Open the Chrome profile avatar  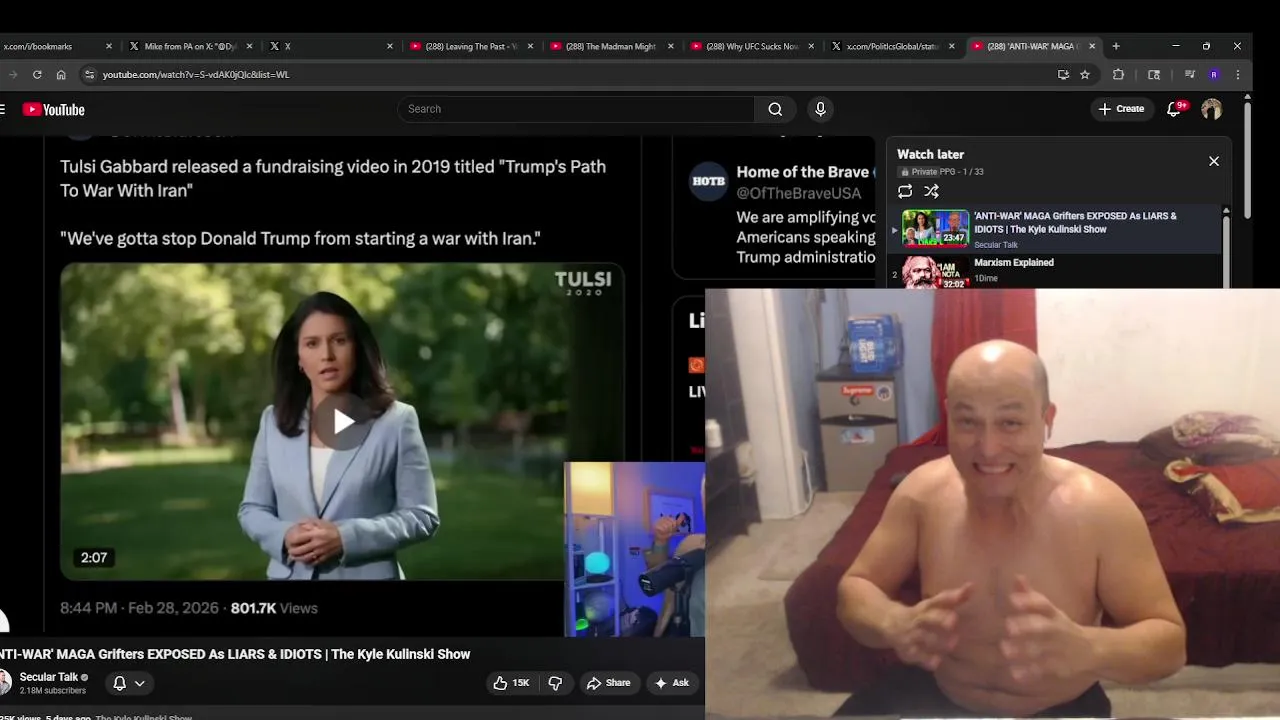[1214, 74]
